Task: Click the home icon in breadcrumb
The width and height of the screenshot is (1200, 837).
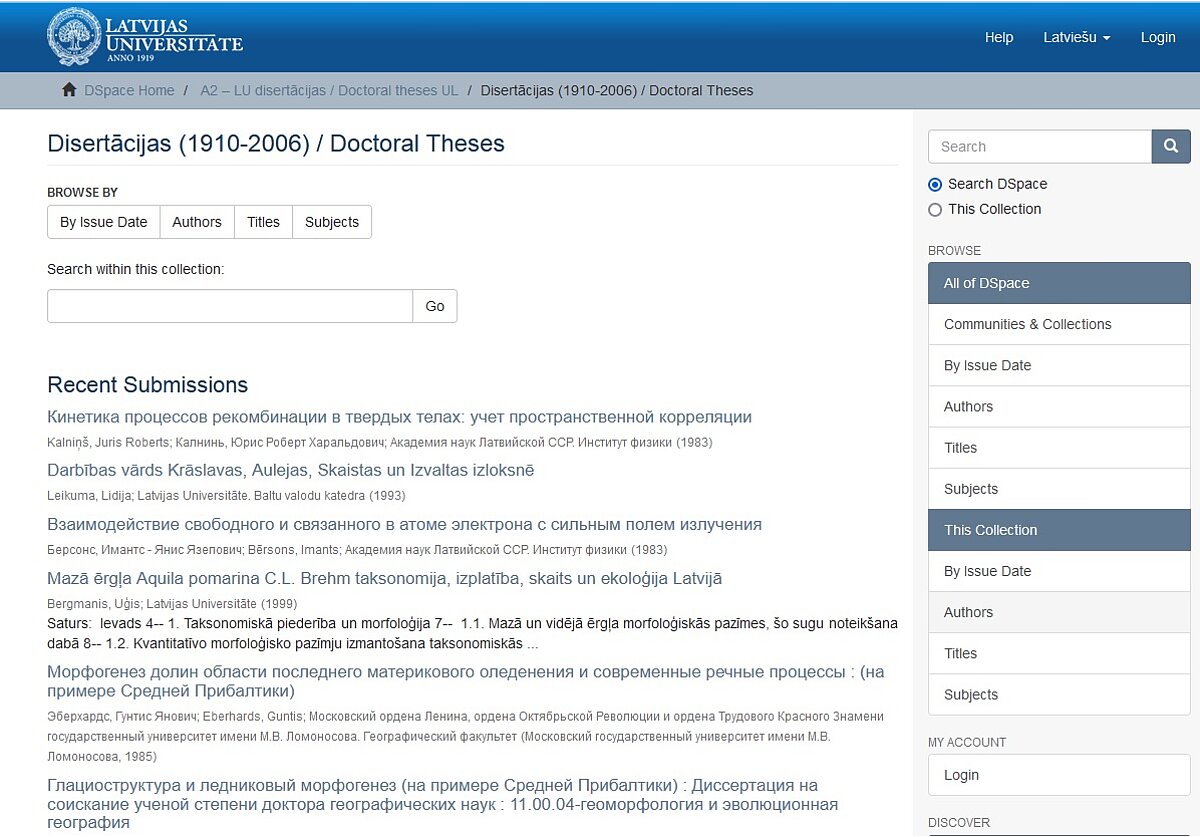Action: click(x=69, y=90)
